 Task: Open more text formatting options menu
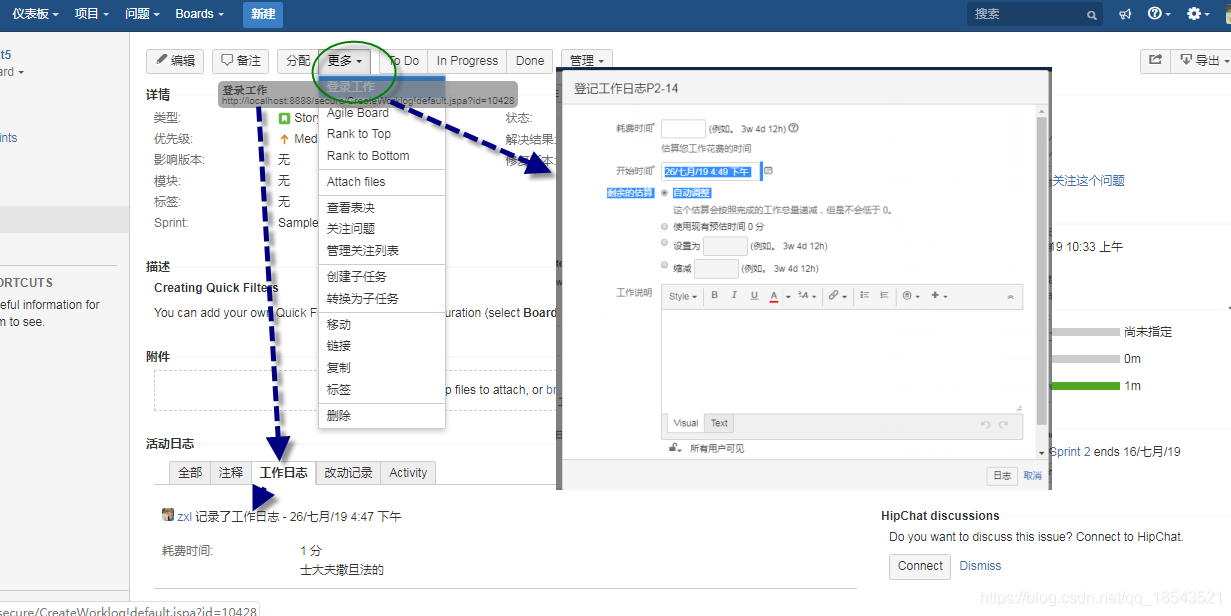807,296
